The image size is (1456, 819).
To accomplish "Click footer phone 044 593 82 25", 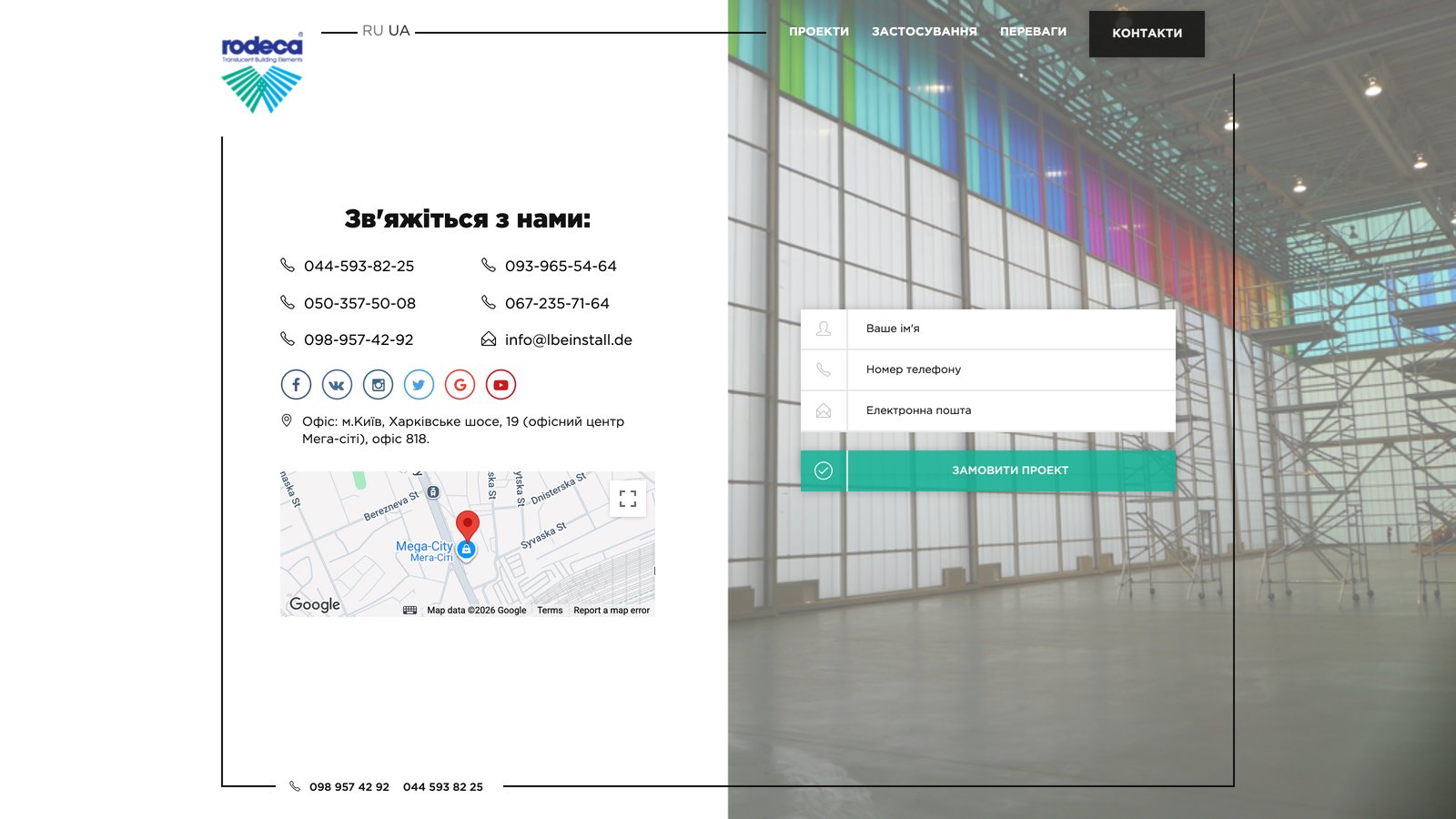I will [443, 787].
